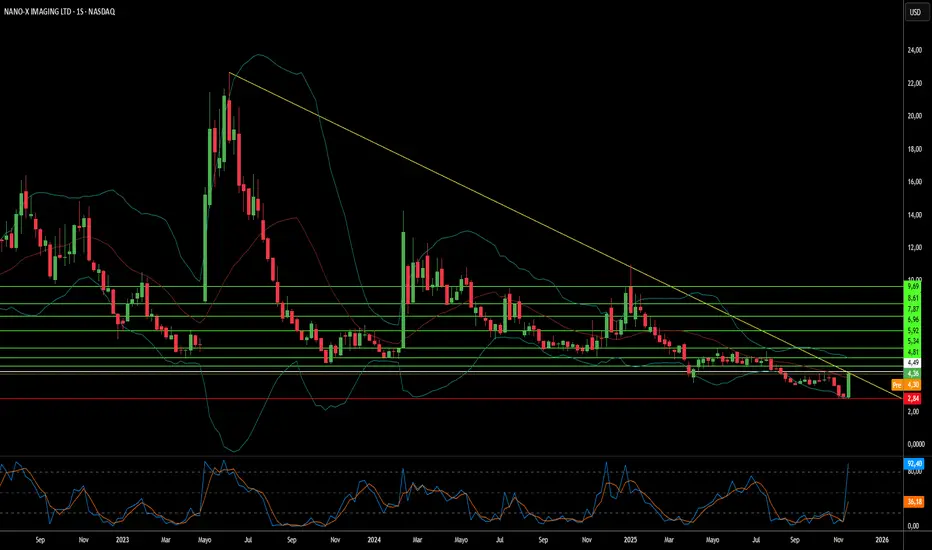Image resolution: width=932 pixels, height=550 pixels.
Task: Open the USD currency selector
Action: pos(914,12)
